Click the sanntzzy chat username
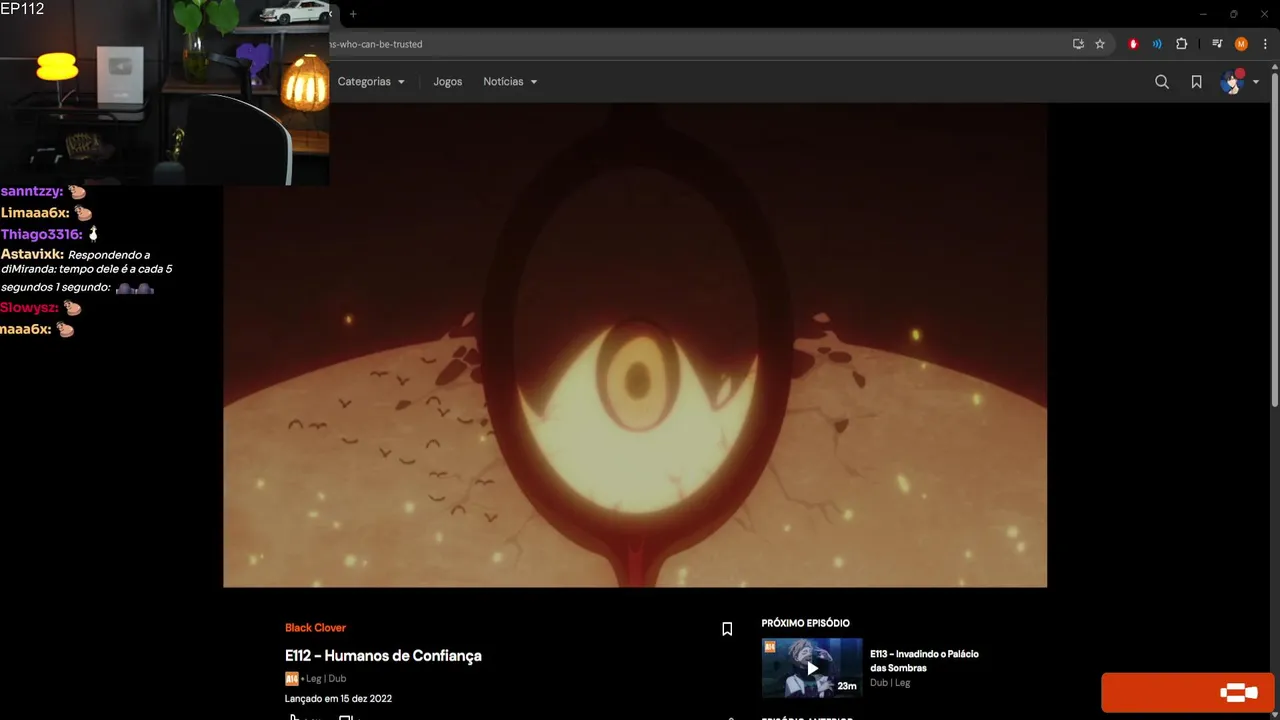The height and width of the screenshot is (720, 1280). coord(32,191)
